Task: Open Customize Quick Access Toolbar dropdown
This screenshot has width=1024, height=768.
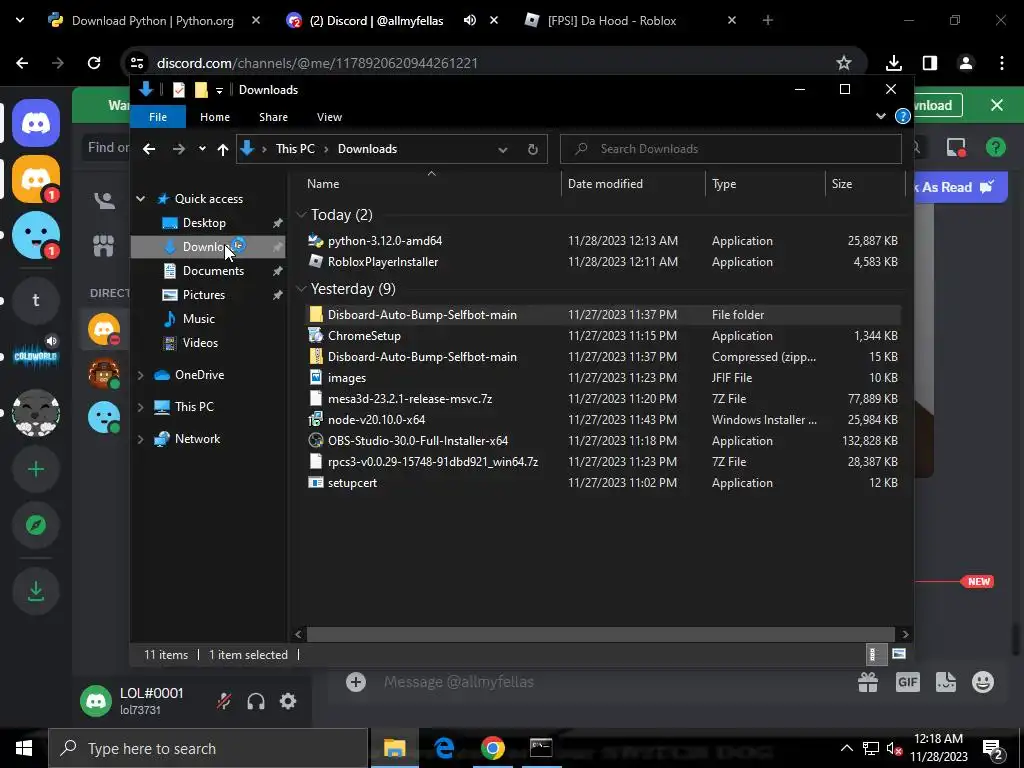Action: point(219,90)
